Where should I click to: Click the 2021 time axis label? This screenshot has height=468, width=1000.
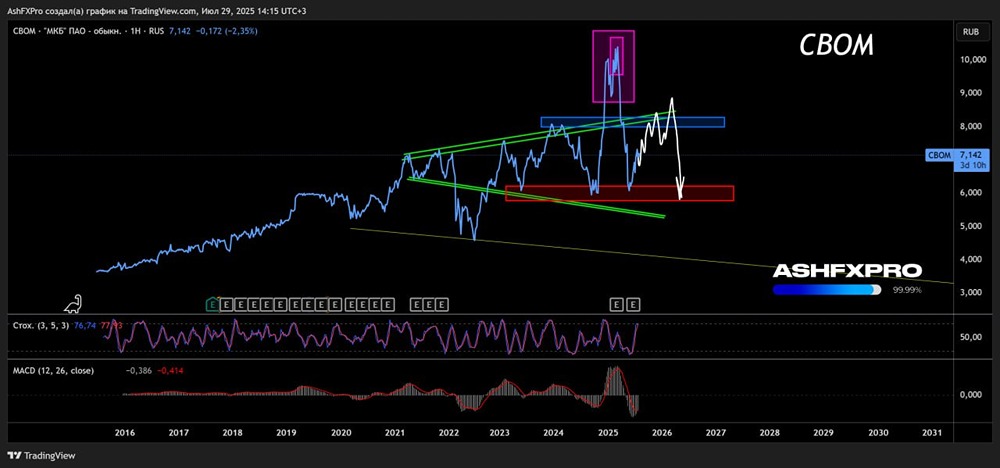point(395,432)
